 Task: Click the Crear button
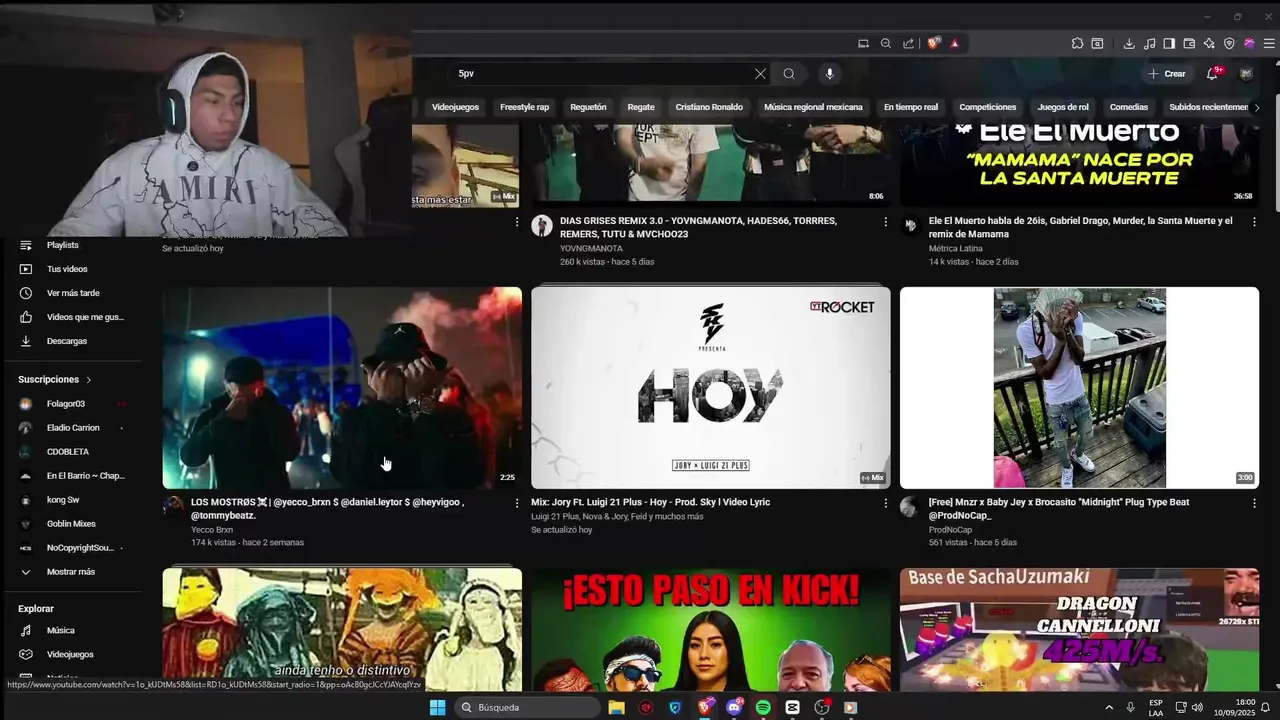(1166, 74)
